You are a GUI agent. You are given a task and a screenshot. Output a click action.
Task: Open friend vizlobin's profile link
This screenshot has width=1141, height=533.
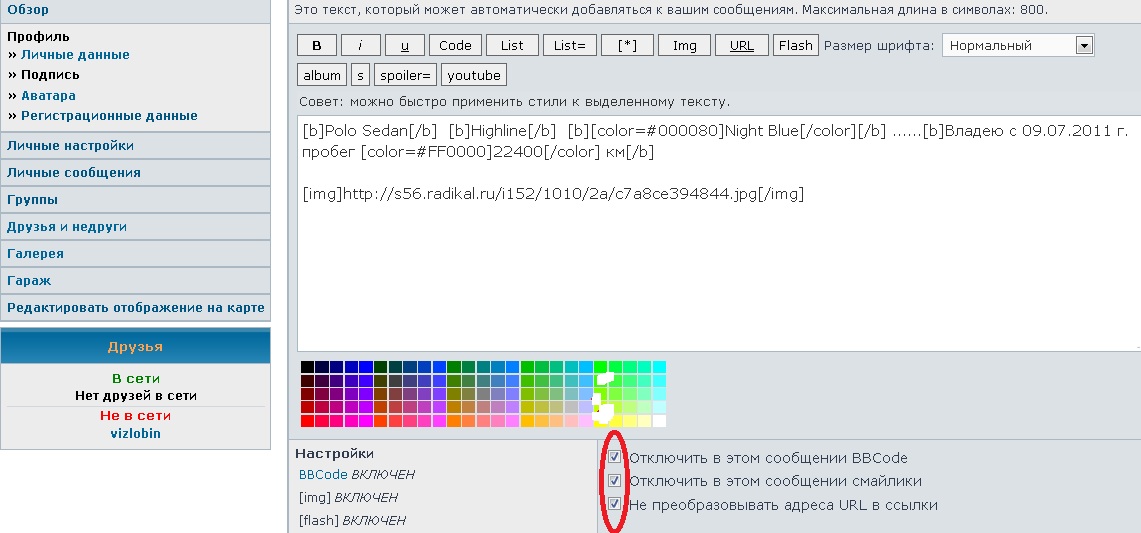(135, 434)
